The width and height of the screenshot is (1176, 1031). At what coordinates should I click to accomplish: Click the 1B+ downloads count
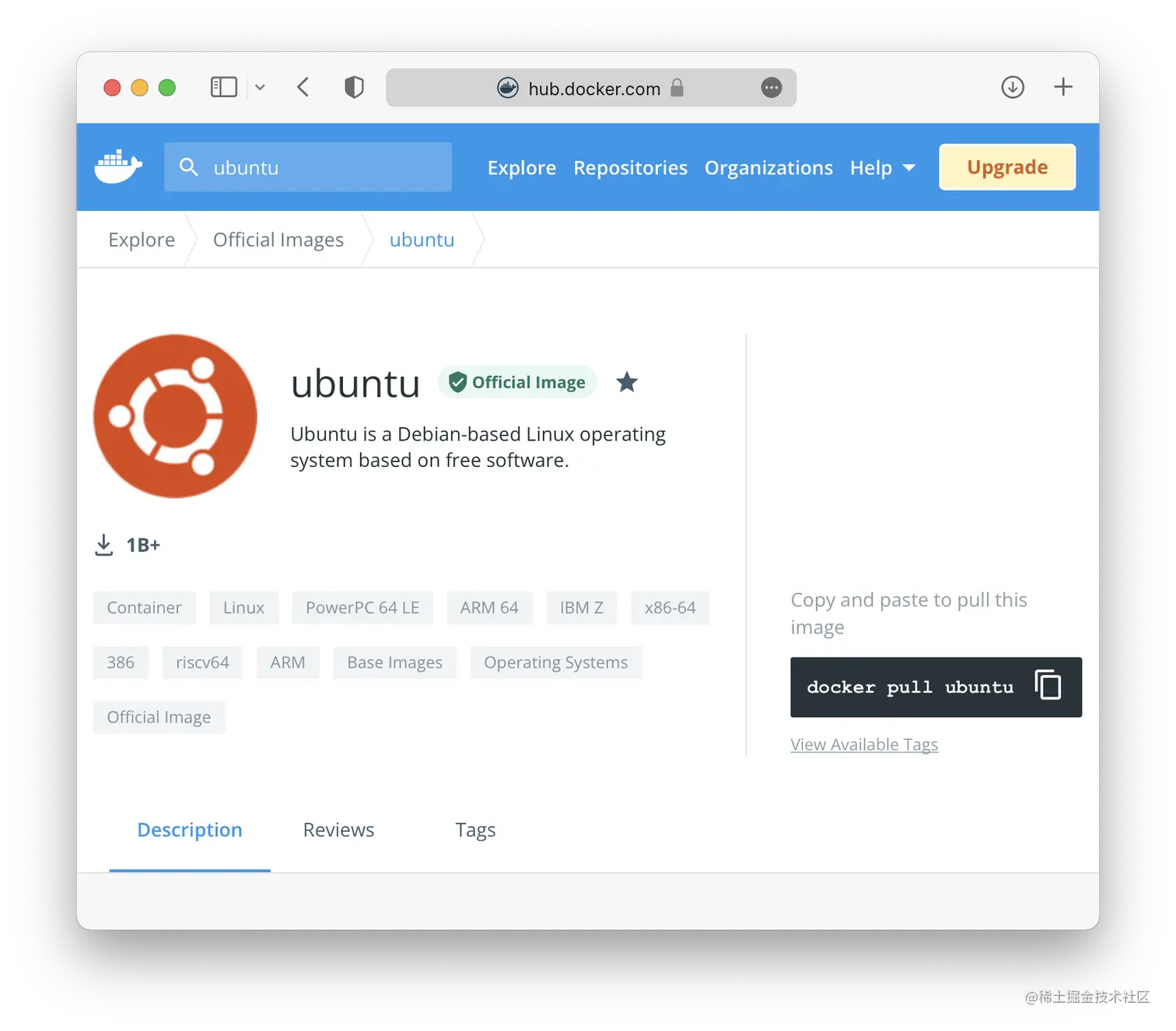(143, 545)
